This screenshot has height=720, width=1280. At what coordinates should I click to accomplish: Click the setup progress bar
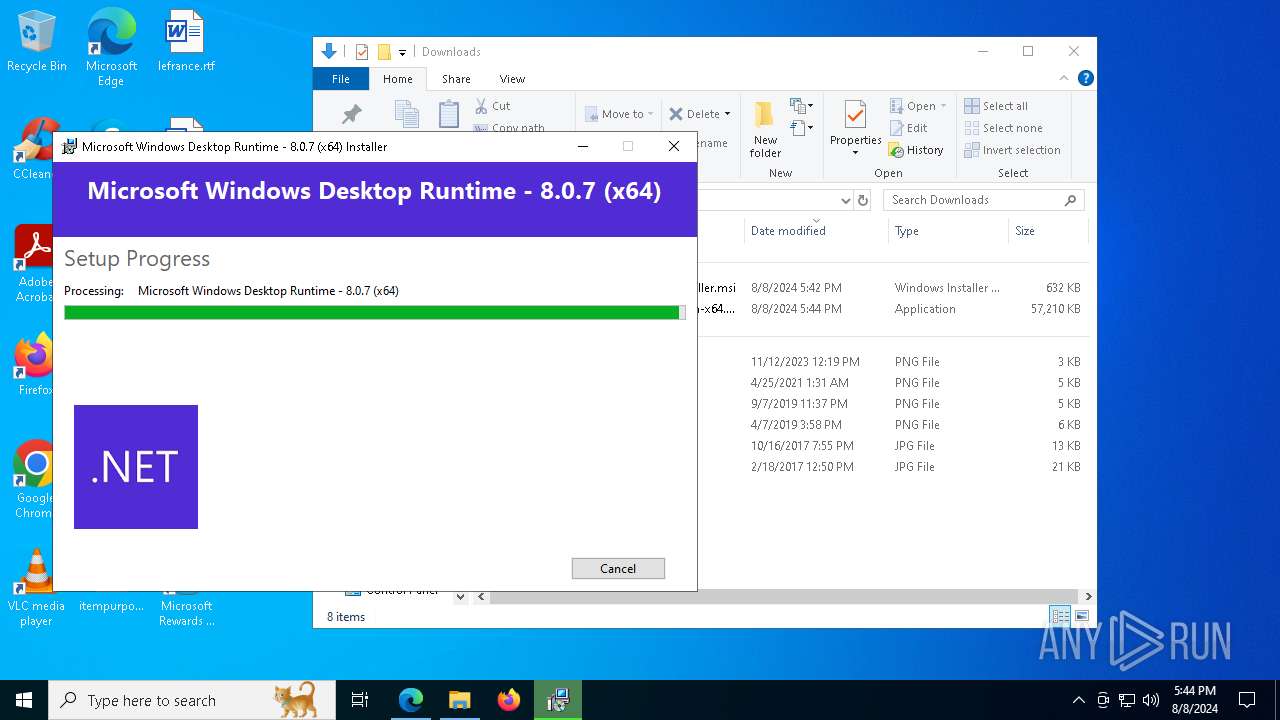point(374,313)
